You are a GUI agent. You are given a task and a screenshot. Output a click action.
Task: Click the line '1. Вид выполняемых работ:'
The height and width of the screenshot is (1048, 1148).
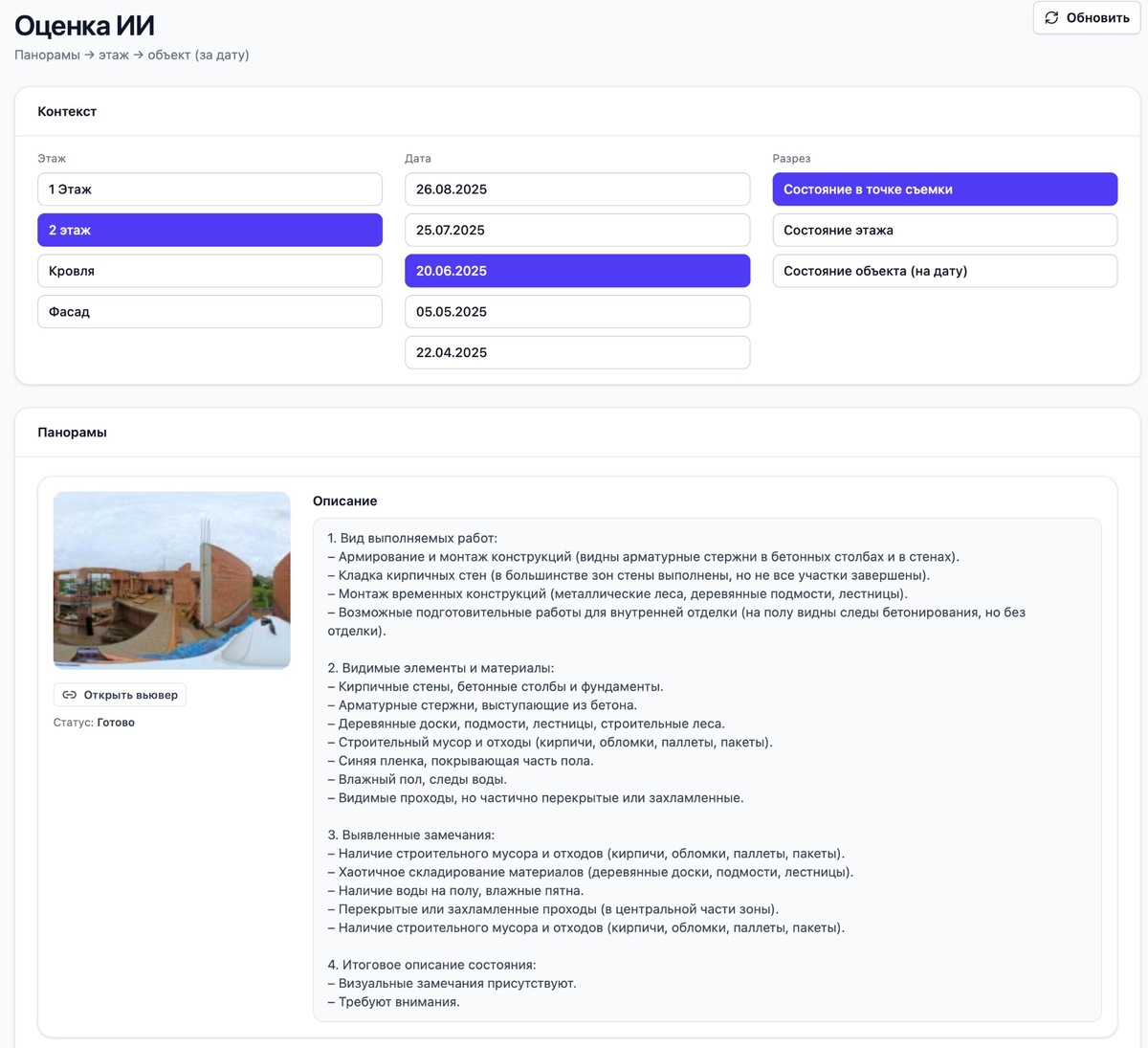(x=412, y=538)
